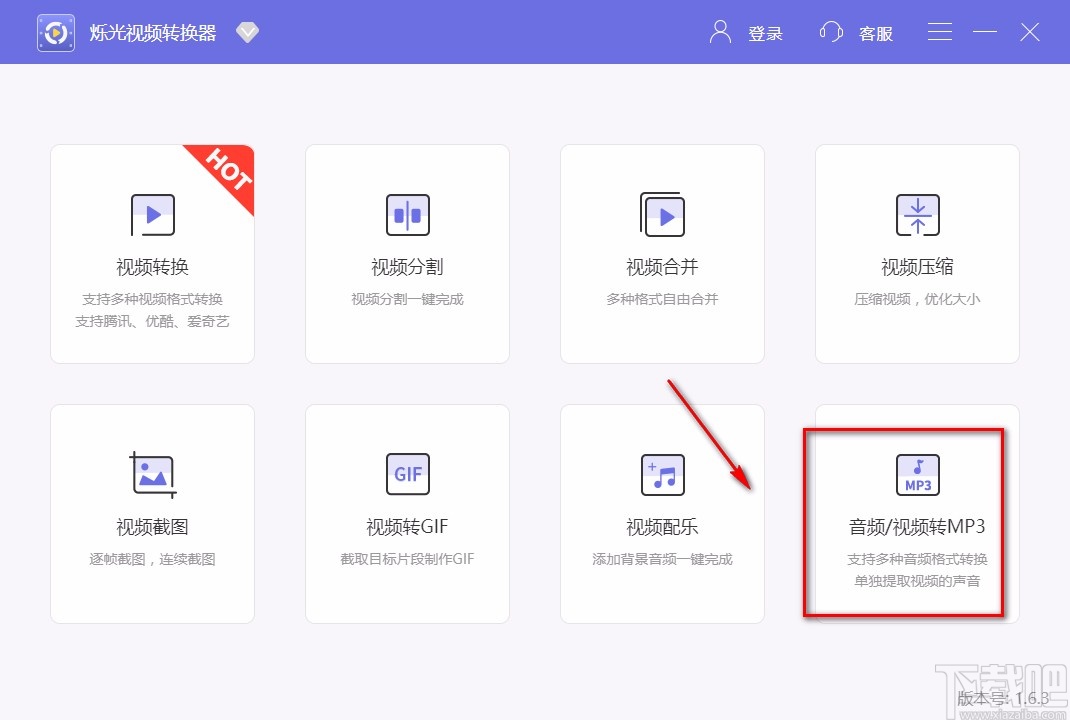
Task: Select the 视频截图 video screenshot icon
Action: click(152, 474)
